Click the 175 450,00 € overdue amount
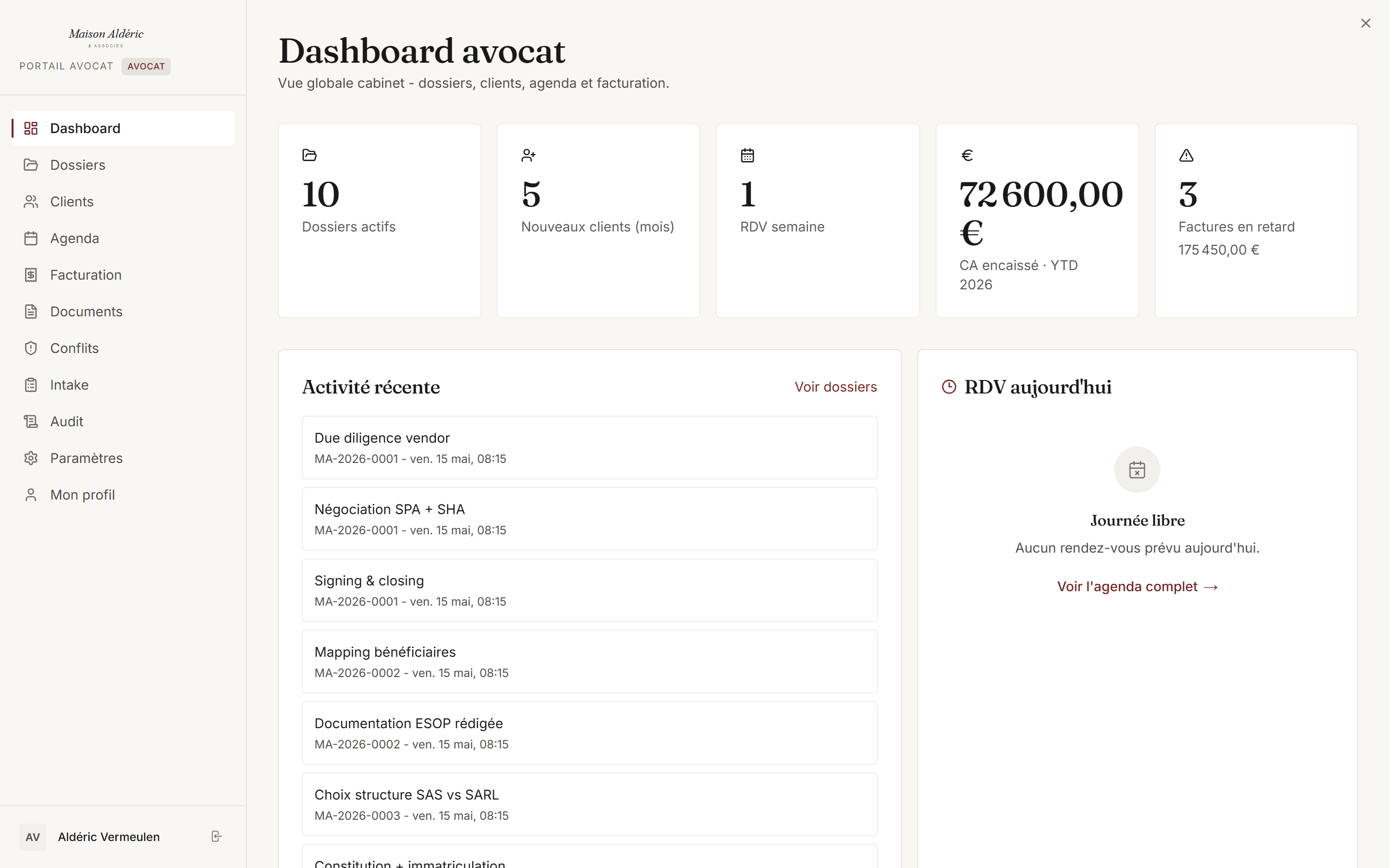This screenshot has height=868, width=1389. 1219,250
